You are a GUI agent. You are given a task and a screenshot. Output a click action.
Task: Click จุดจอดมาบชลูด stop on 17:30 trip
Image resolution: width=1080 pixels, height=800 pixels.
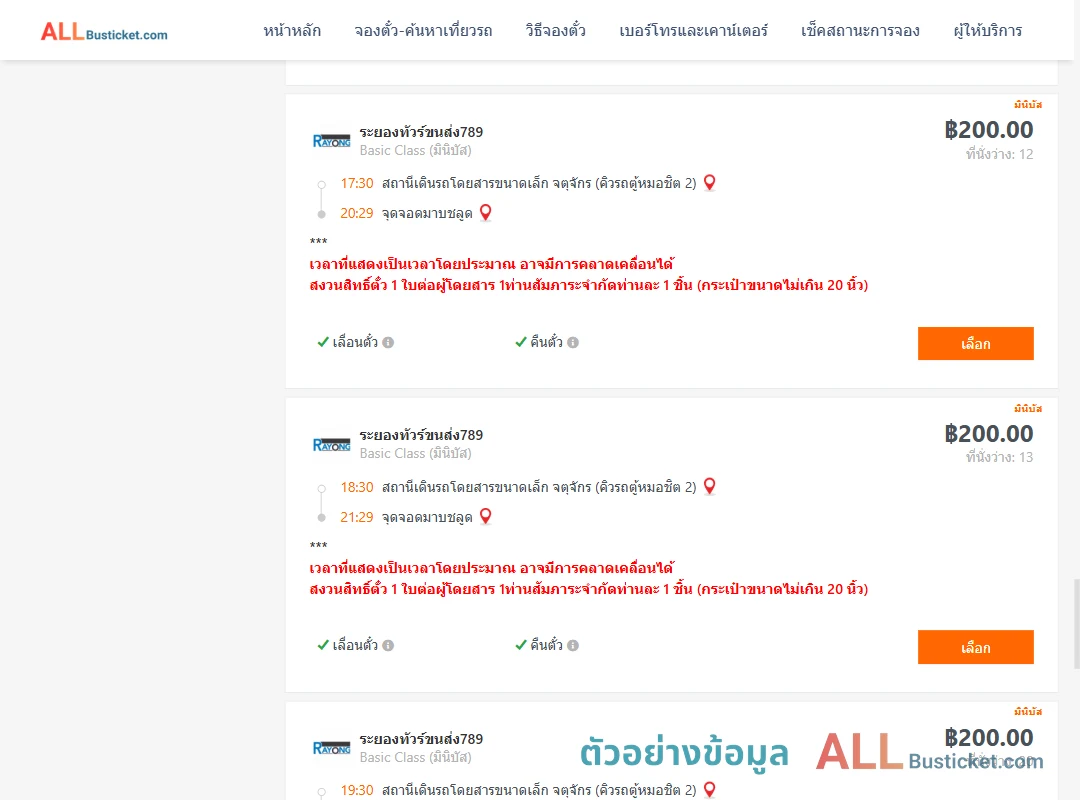[427, 213]
